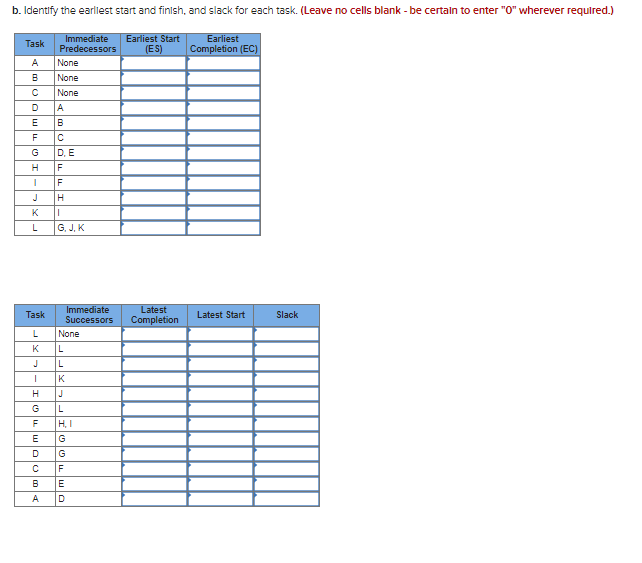
Task: Click Earliest Completion cell for task I, predecessor F
Action: [224, 183]
